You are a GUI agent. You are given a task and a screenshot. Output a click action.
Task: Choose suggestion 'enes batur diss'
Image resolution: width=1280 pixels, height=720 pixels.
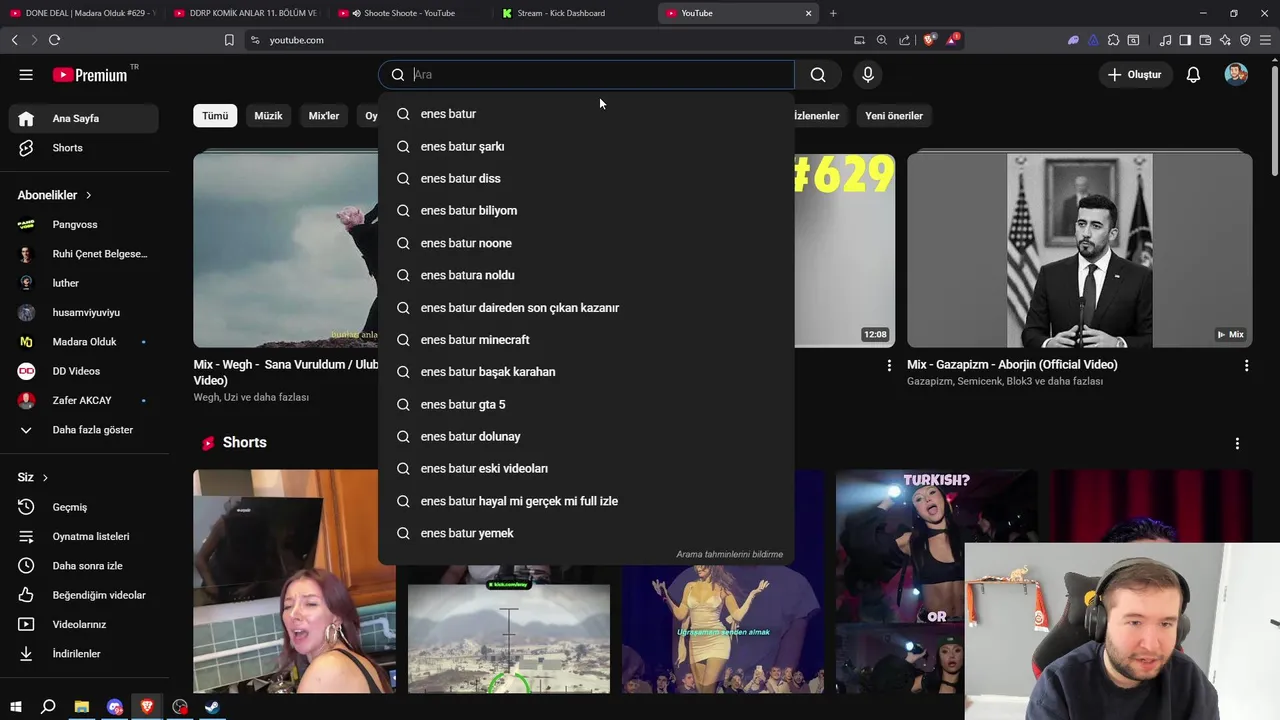pyautogui.click(x=586, y=178)
